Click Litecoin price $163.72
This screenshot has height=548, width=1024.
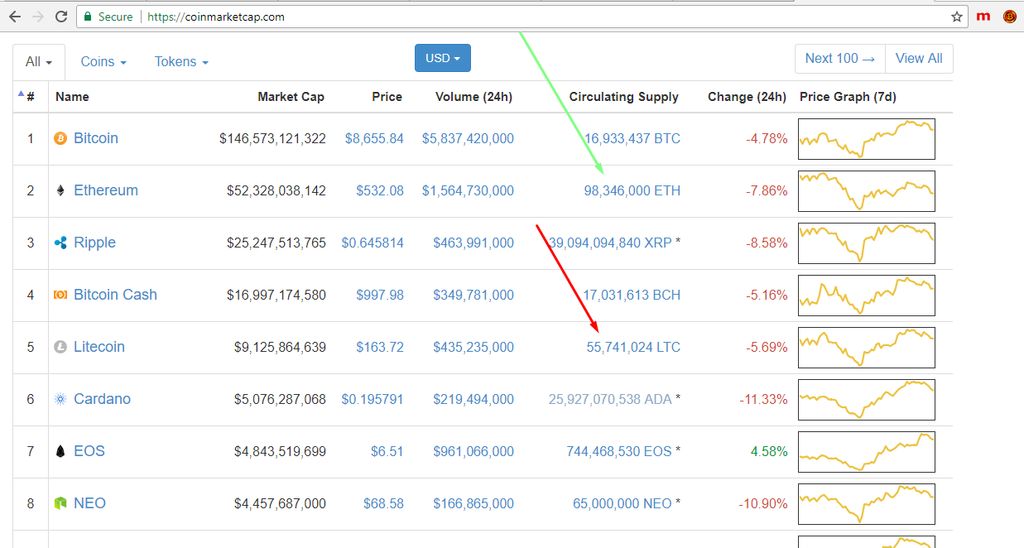tap(379, 347)
